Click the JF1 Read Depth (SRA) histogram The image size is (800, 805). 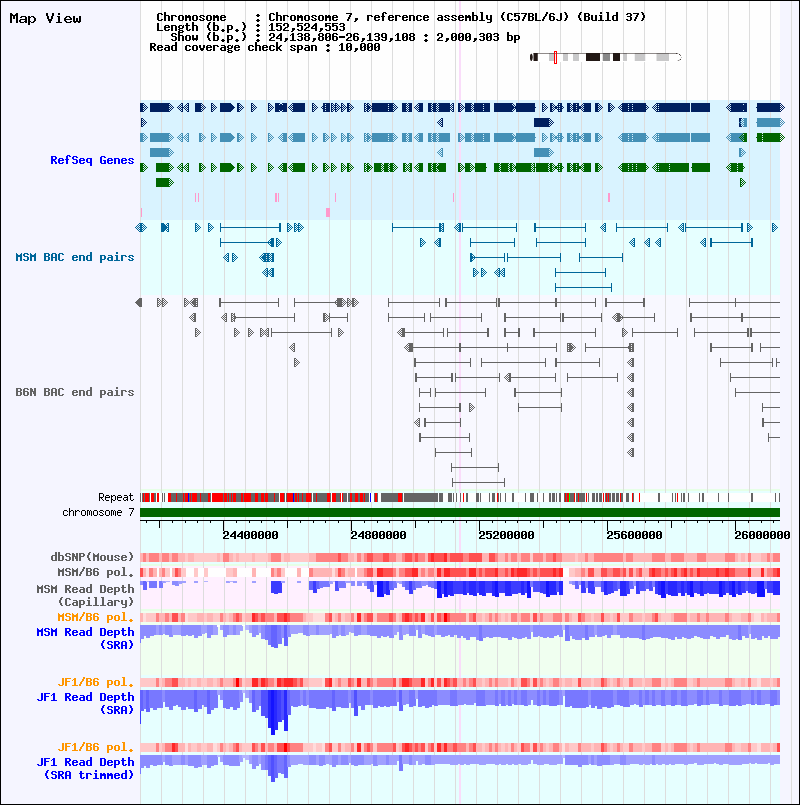[x=460, y=713]
